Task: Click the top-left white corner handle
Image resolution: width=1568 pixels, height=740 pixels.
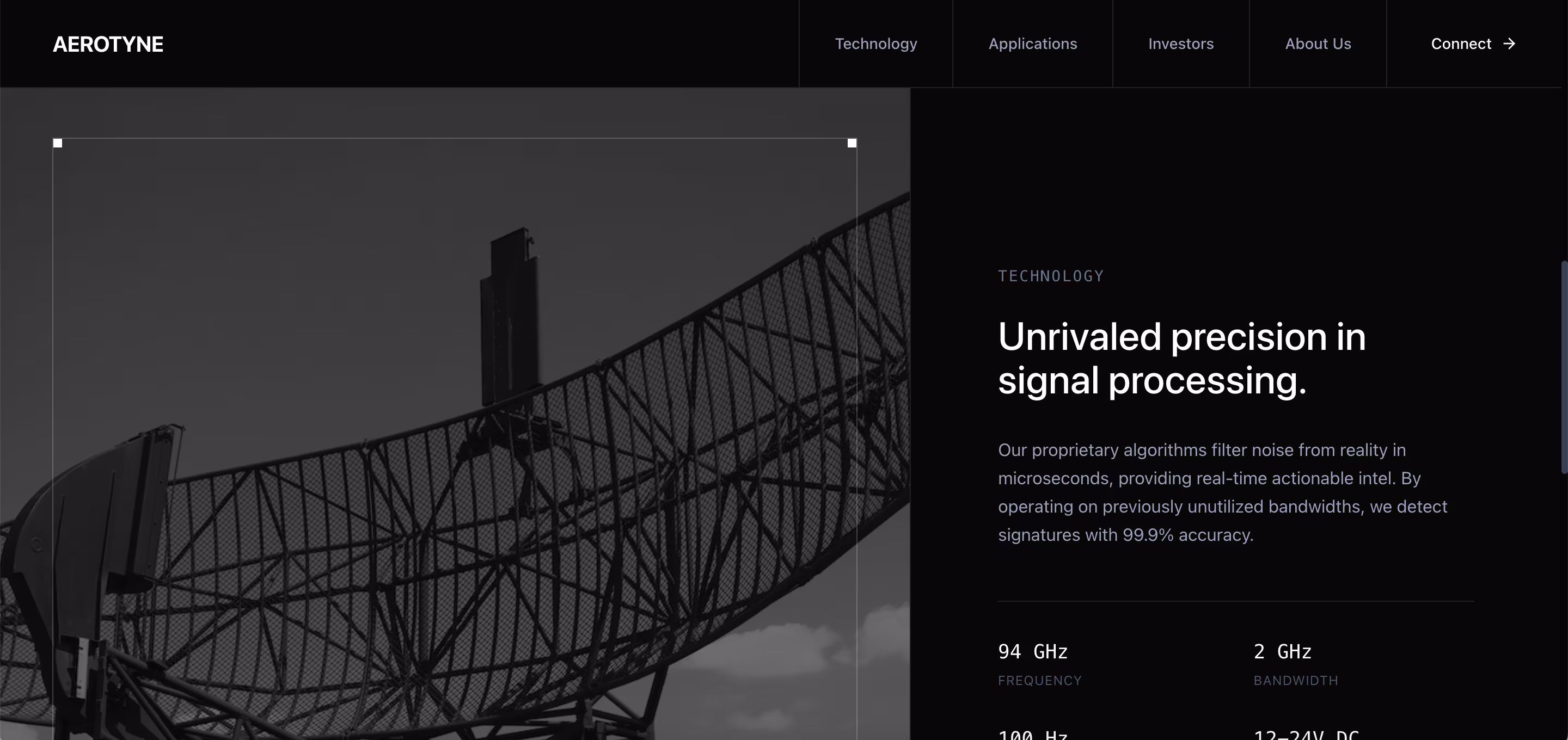Action: click(58, 143)
